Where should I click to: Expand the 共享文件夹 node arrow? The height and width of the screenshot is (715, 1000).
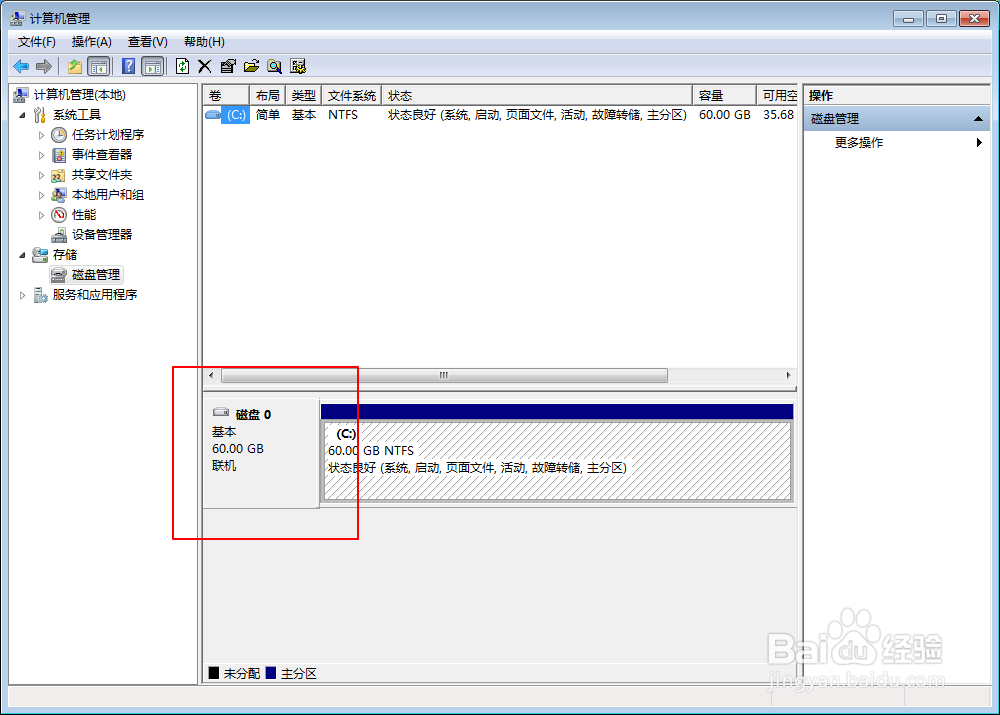click(41, 175)
